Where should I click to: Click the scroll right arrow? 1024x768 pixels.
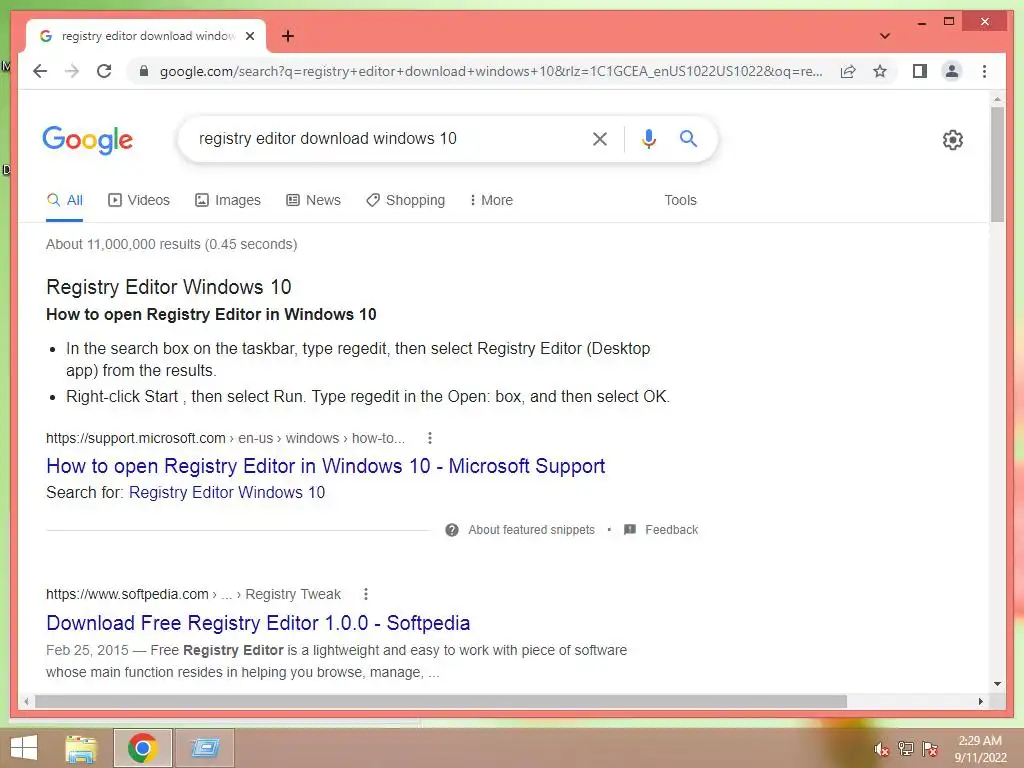(981, 701)
